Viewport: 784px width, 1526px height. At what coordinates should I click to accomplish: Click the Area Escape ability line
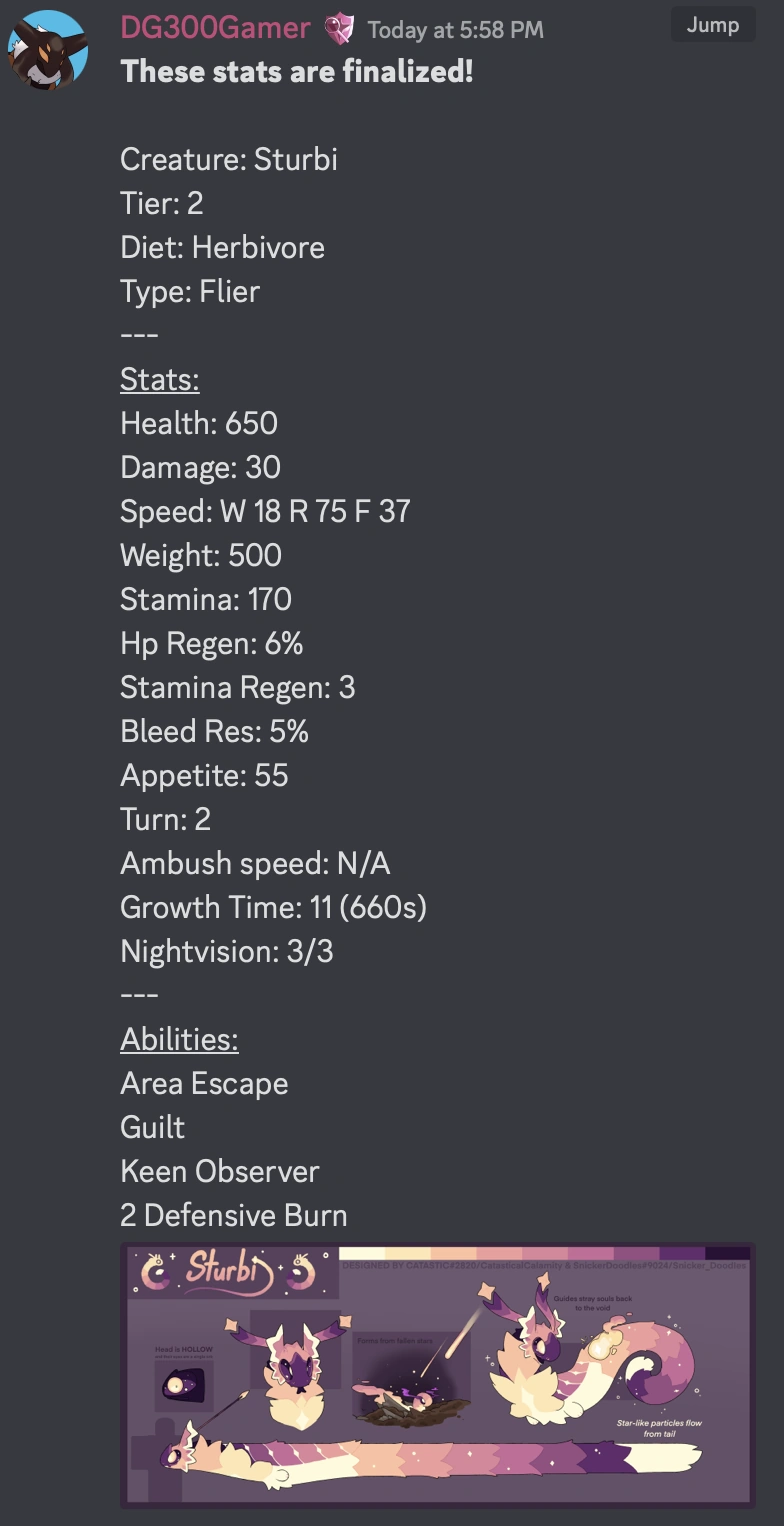pos(204,1083)
